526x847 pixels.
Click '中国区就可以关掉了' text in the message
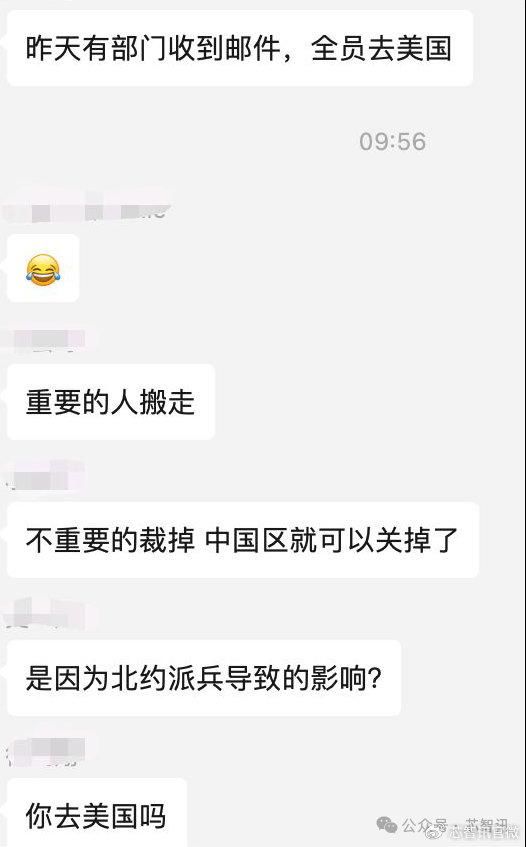[x=332, y=540]
